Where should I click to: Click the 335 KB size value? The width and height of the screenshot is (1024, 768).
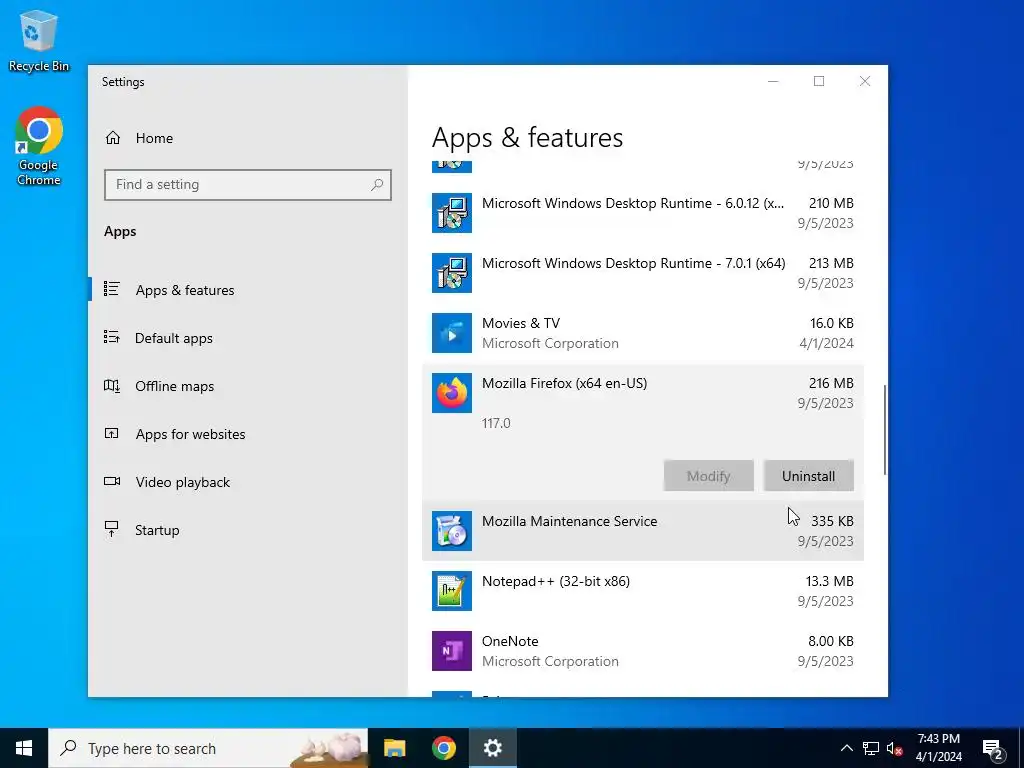[x=832, y=521]
